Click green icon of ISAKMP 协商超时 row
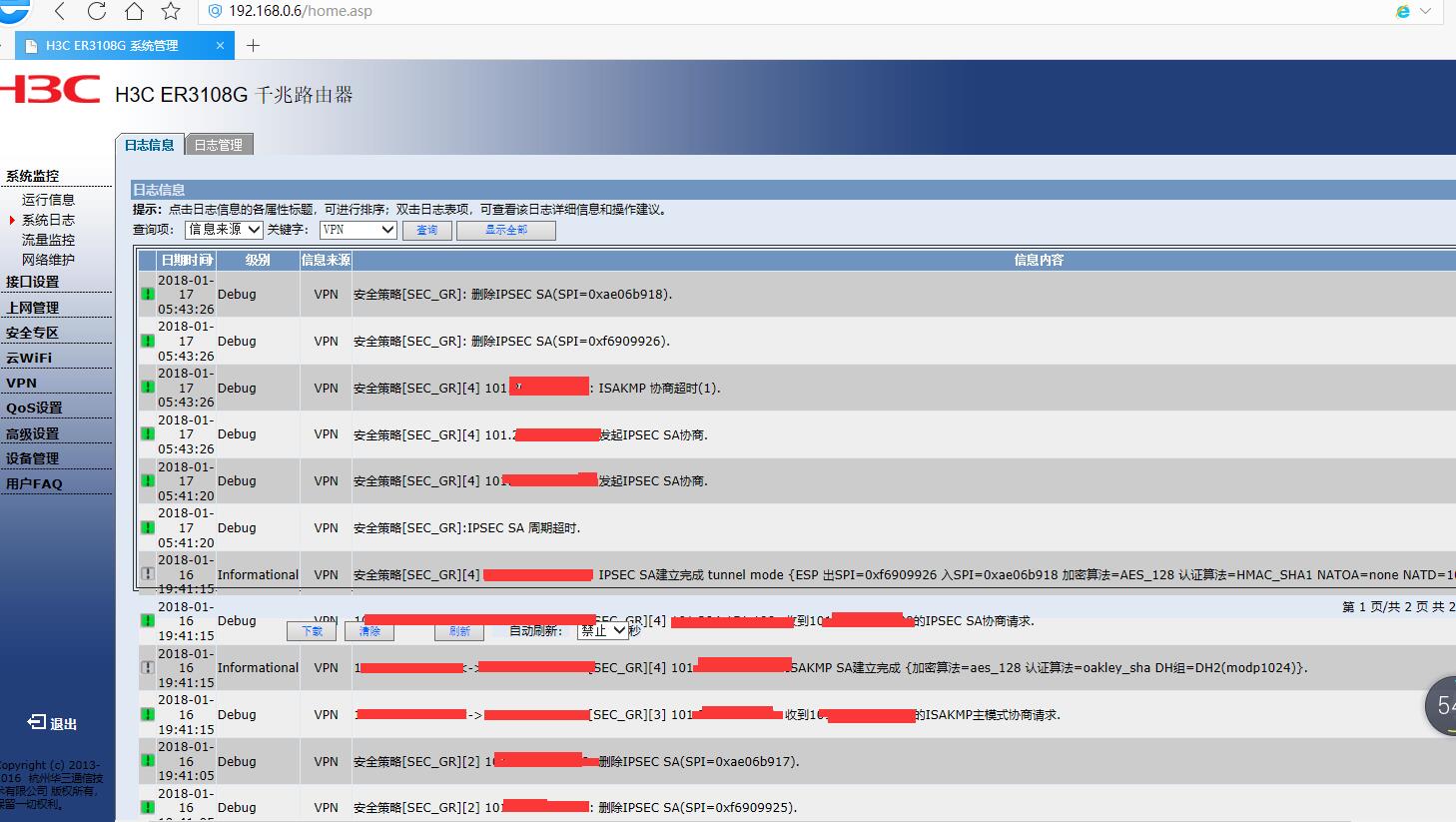 [x=148, y=388]
